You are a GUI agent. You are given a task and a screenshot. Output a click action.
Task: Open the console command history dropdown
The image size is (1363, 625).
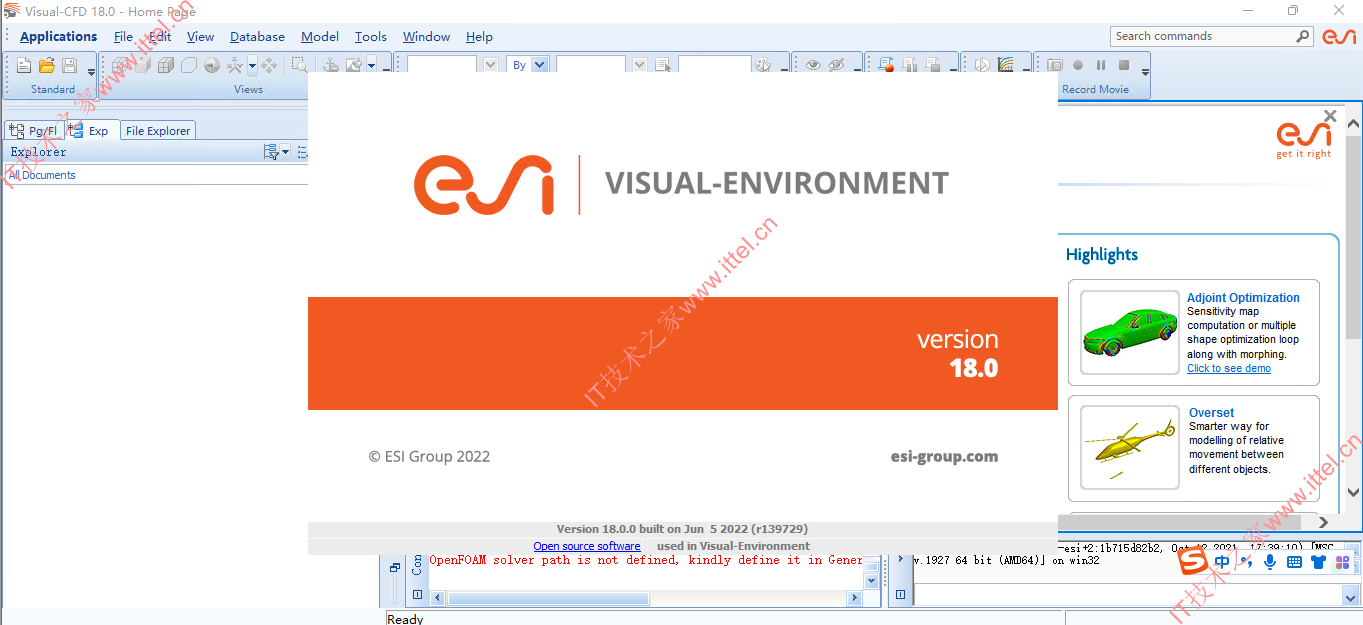click(x=1352, y=595)
